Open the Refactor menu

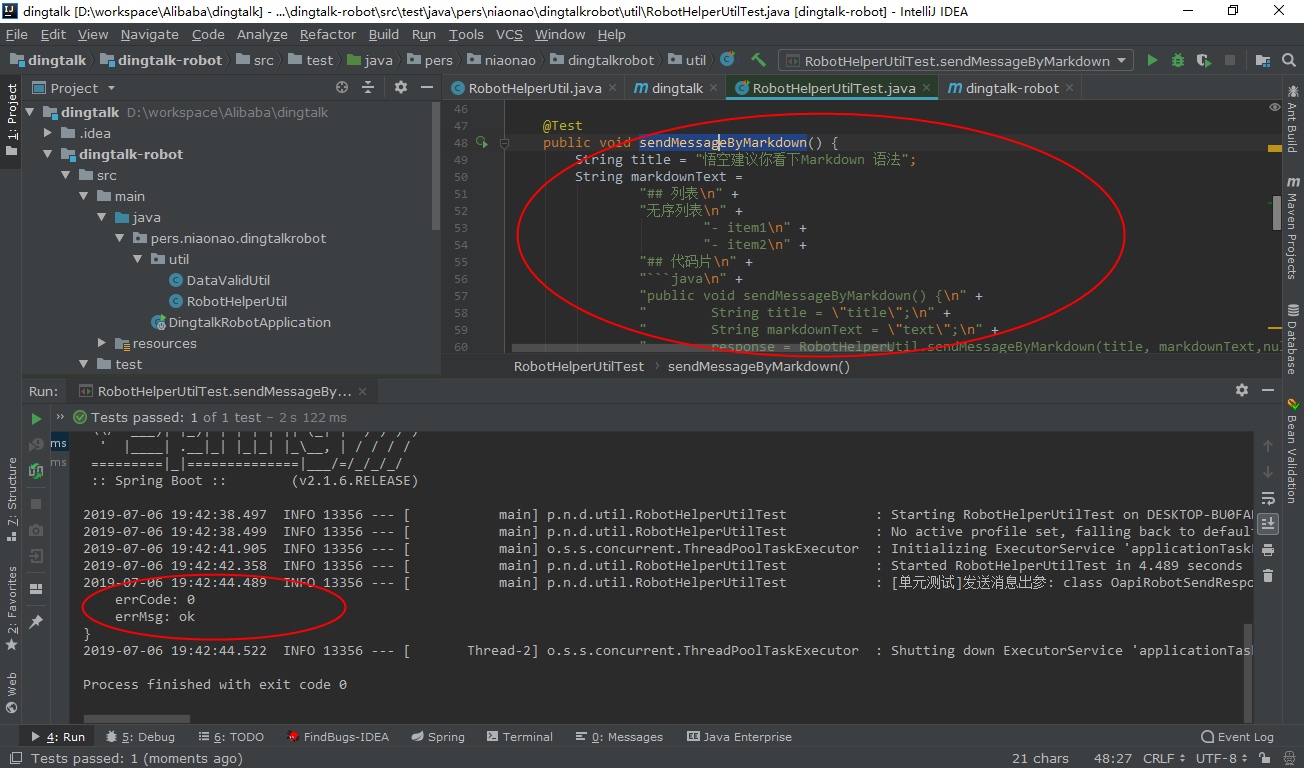click(x=327, y=34)
